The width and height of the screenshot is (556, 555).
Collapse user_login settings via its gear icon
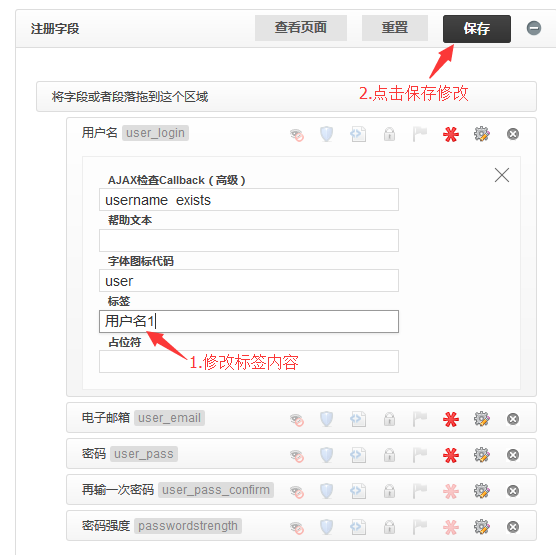482,134
